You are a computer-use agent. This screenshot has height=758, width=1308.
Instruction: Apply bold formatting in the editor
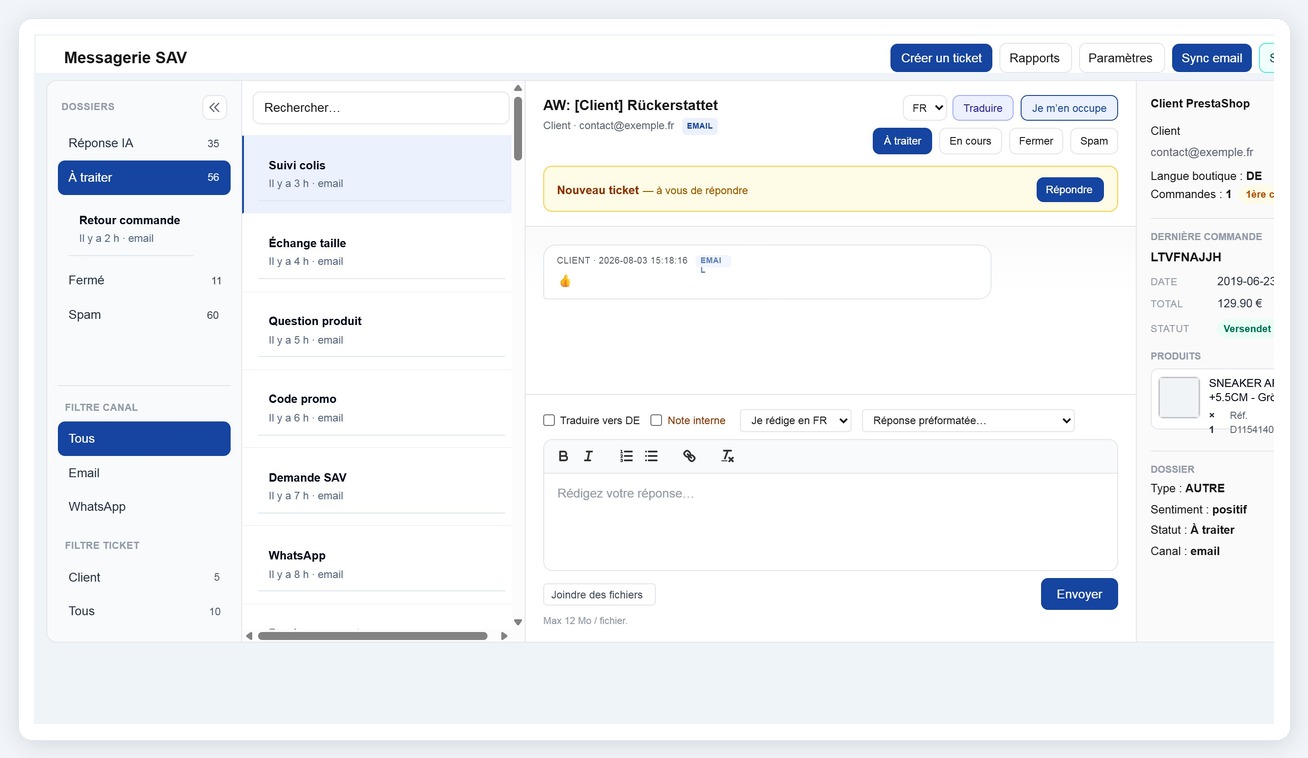coord(563,456)
